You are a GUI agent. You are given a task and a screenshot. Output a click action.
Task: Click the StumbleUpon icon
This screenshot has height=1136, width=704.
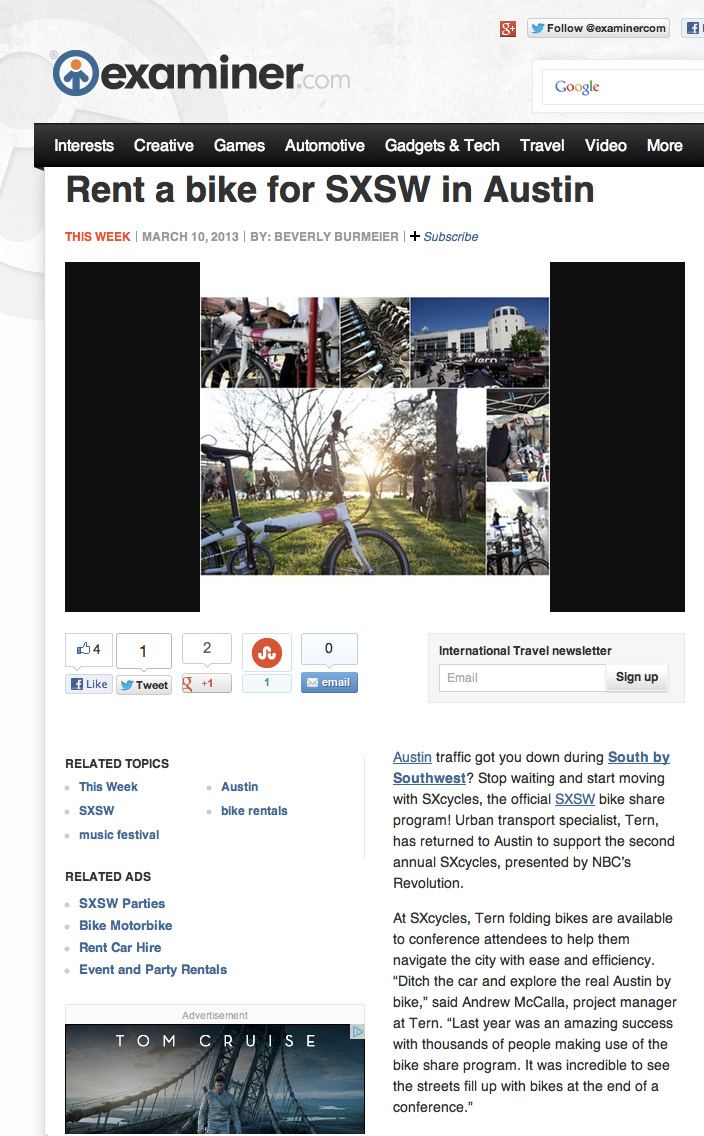click(x=267, y=653)
